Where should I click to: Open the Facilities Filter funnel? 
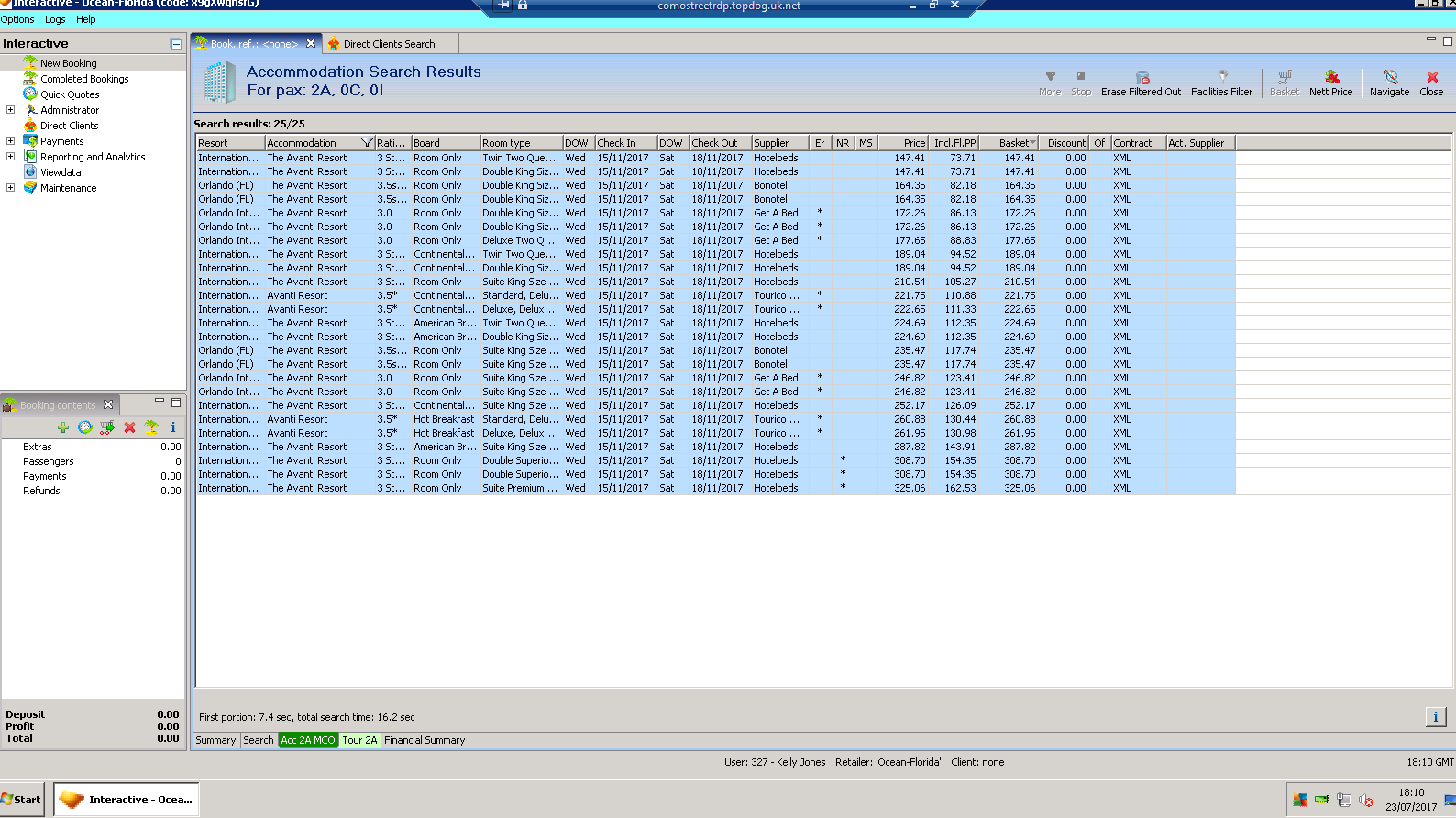click(x=1221, y=77)
